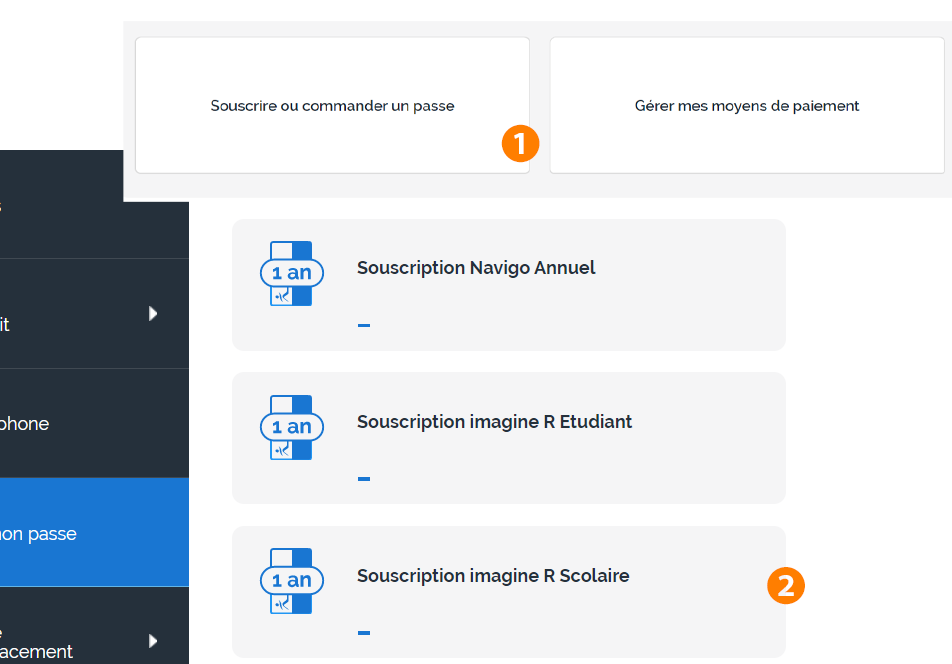952x664 pixels.
Task: Open 'Gérer mes moyens de paiement' card
Action: coord(747,105)
